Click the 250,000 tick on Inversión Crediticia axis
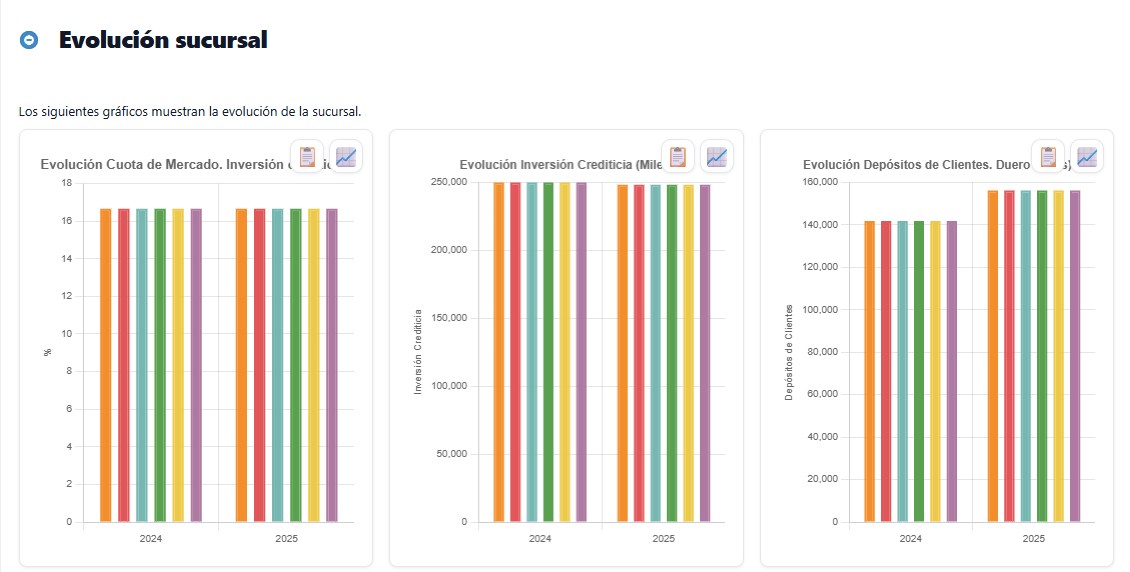Image resolution: width=1130 pixels, height=572 pixels. tap(449, 182)
